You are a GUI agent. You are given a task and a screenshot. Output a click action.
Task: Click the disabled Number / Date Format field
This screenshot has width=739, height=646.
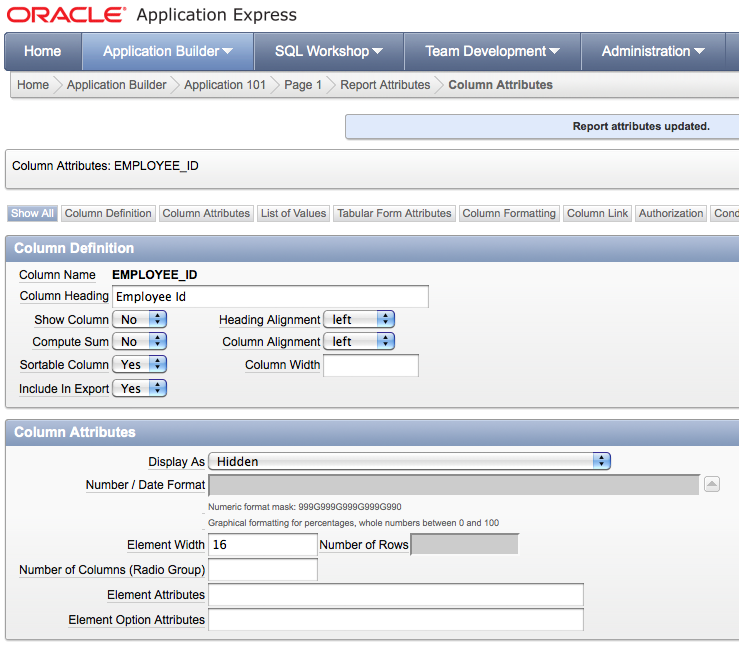(x=454, y=485)
